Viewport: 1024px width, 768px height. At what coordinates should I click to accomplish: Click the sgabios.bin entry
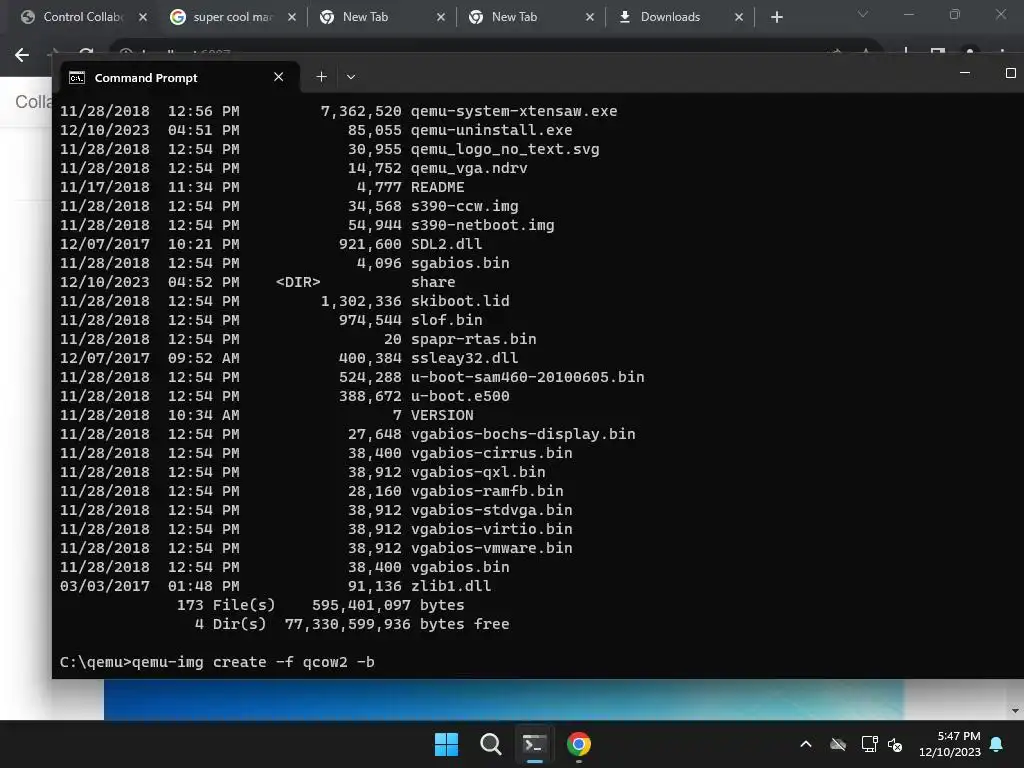(460, 263)
